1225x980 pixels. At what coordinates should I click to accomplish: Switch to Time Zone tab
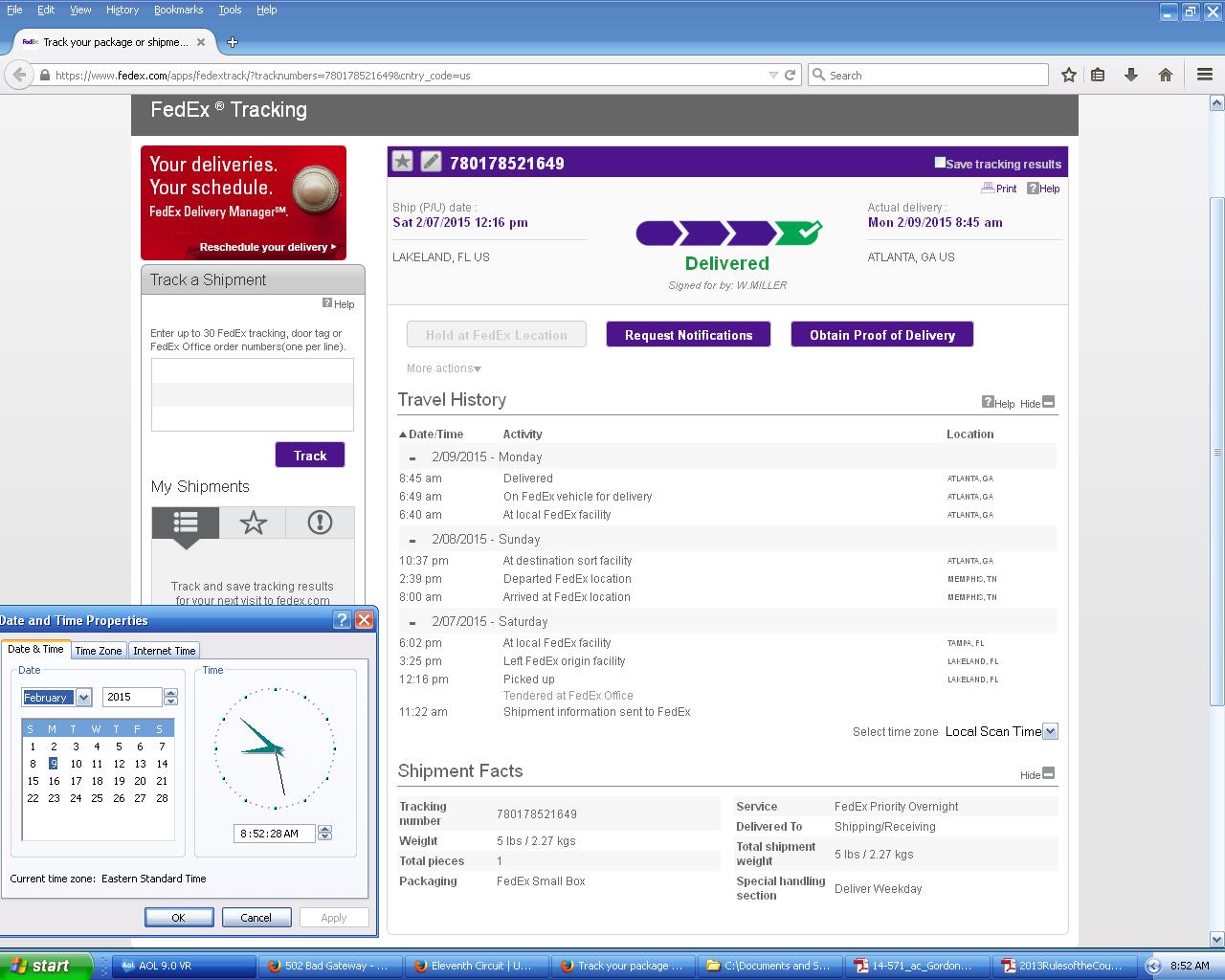click(99, 651)
